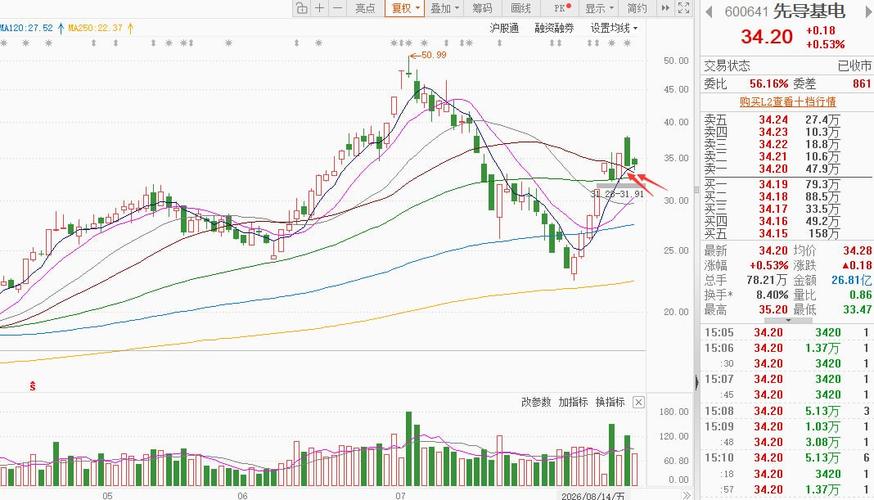Click the 均价 value 34.28

point(857,251)
